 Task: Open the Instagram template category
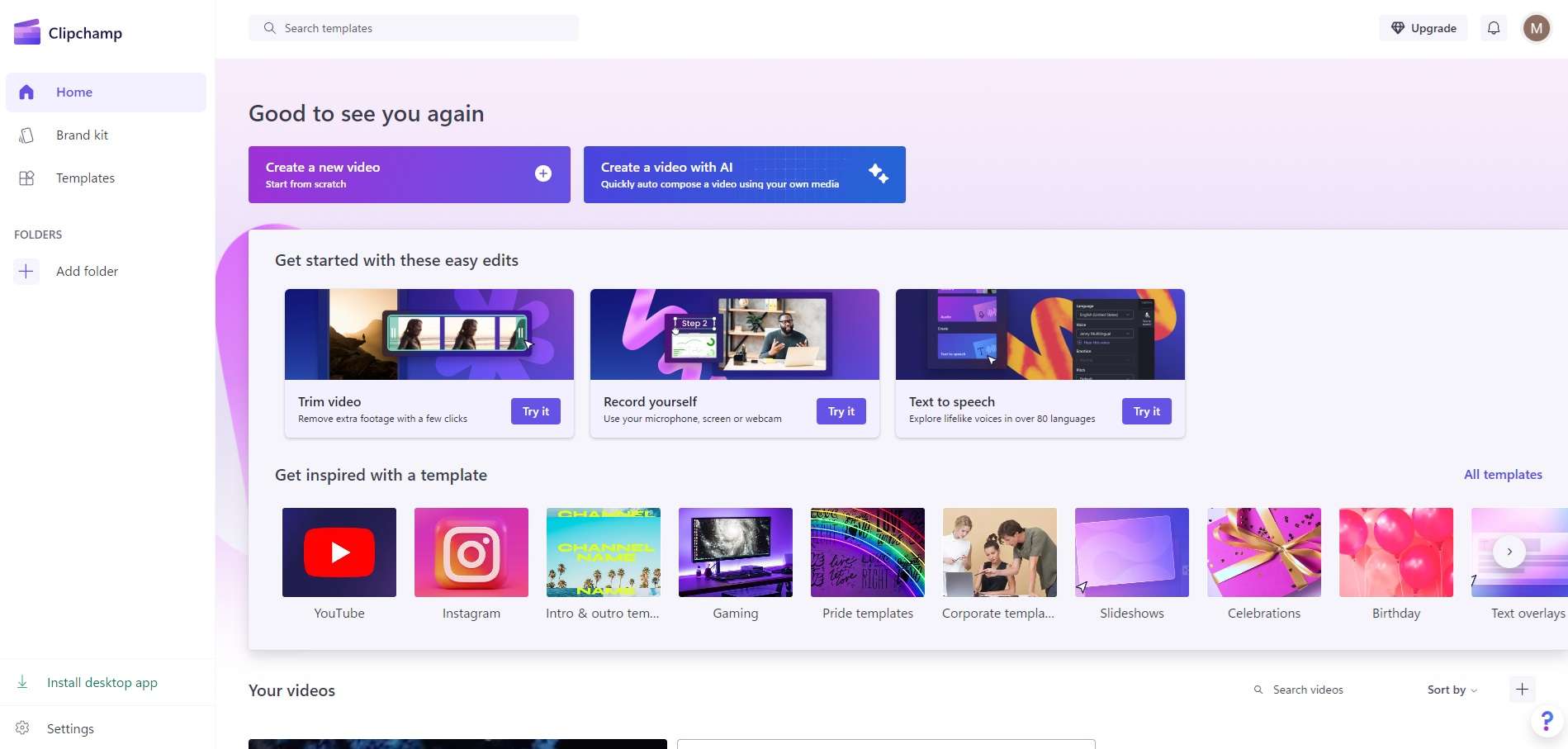pos(471,552)
